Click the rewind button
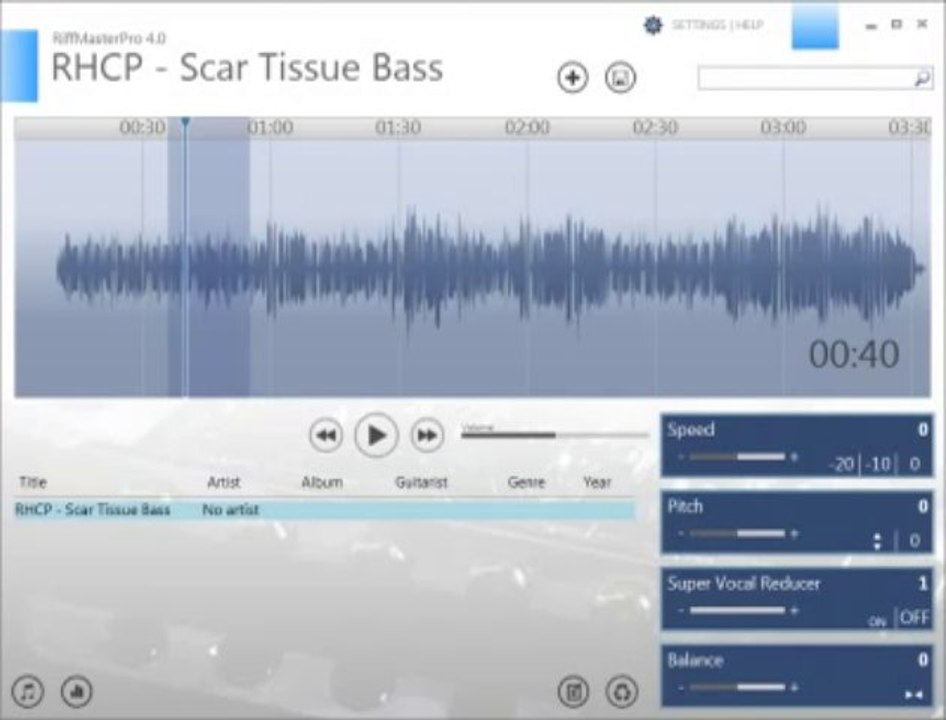946x720 pixels. pos(326,435)
